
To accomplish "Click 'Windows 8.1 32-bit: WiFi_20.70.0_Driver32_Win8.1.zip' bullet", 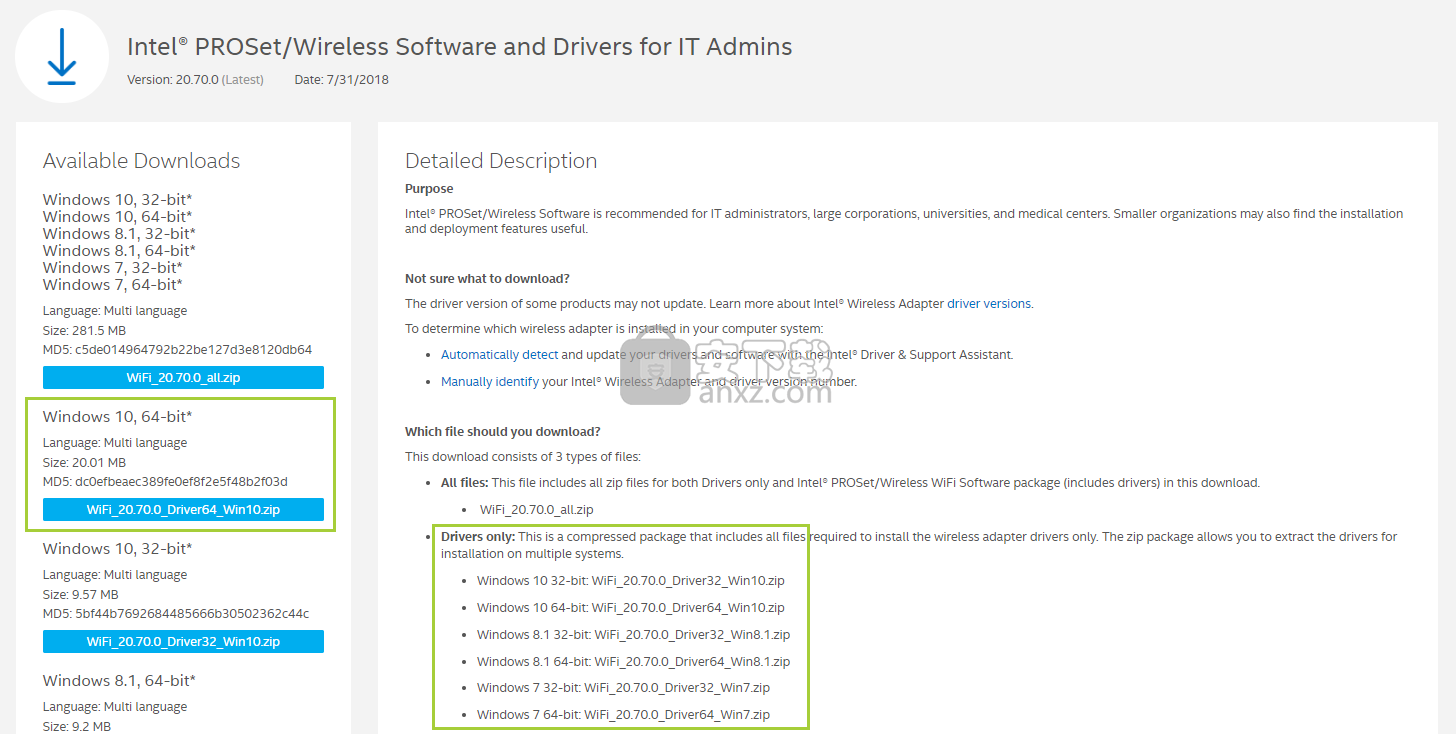I will click(634, 634).
